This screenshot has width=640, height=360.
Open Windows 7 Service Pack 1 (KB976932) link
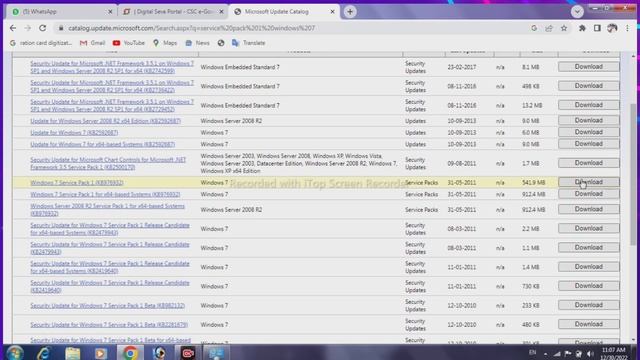[x=77, y=183]
